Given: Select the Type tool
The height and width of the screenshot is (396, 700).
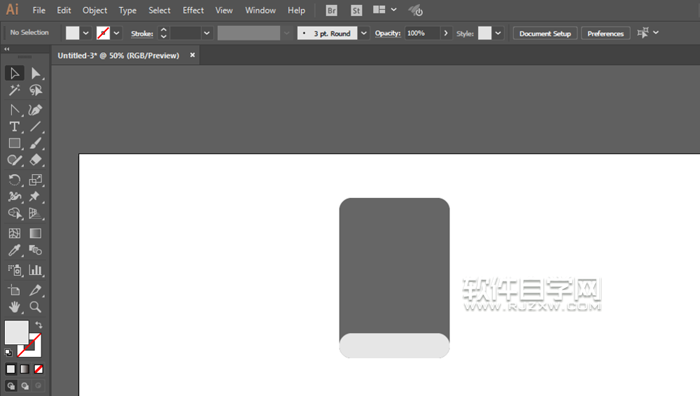Looking at the screenshot, I should tap(14, 127).
